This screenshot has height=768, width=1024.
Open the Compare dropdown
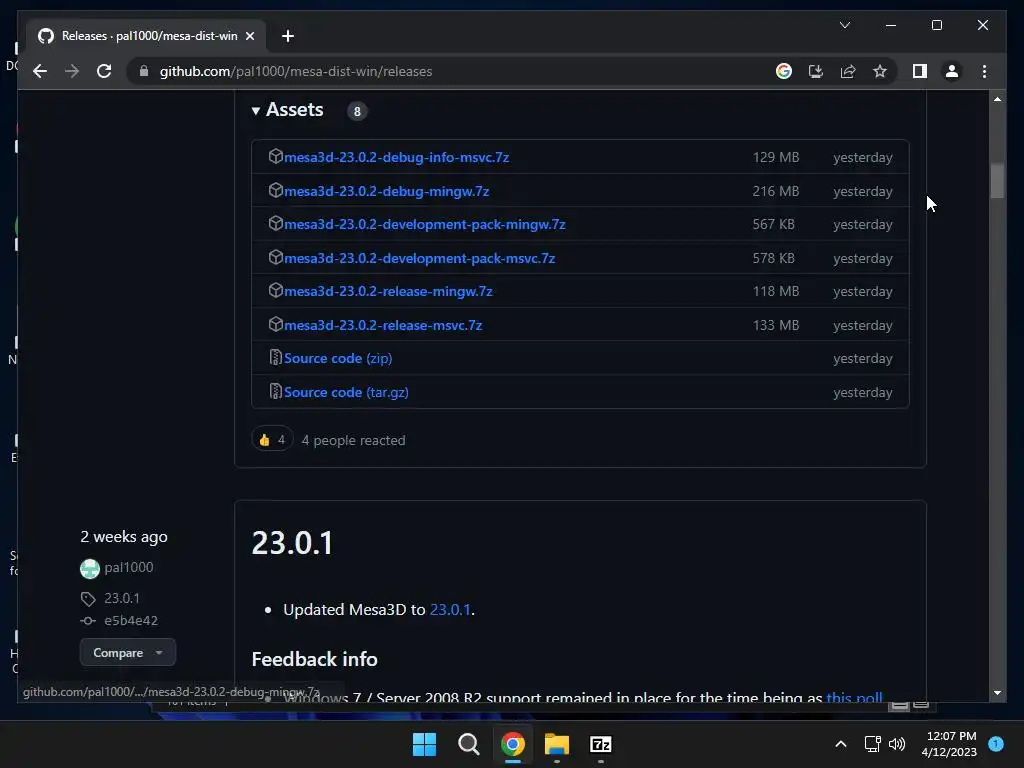pos(127,652)
